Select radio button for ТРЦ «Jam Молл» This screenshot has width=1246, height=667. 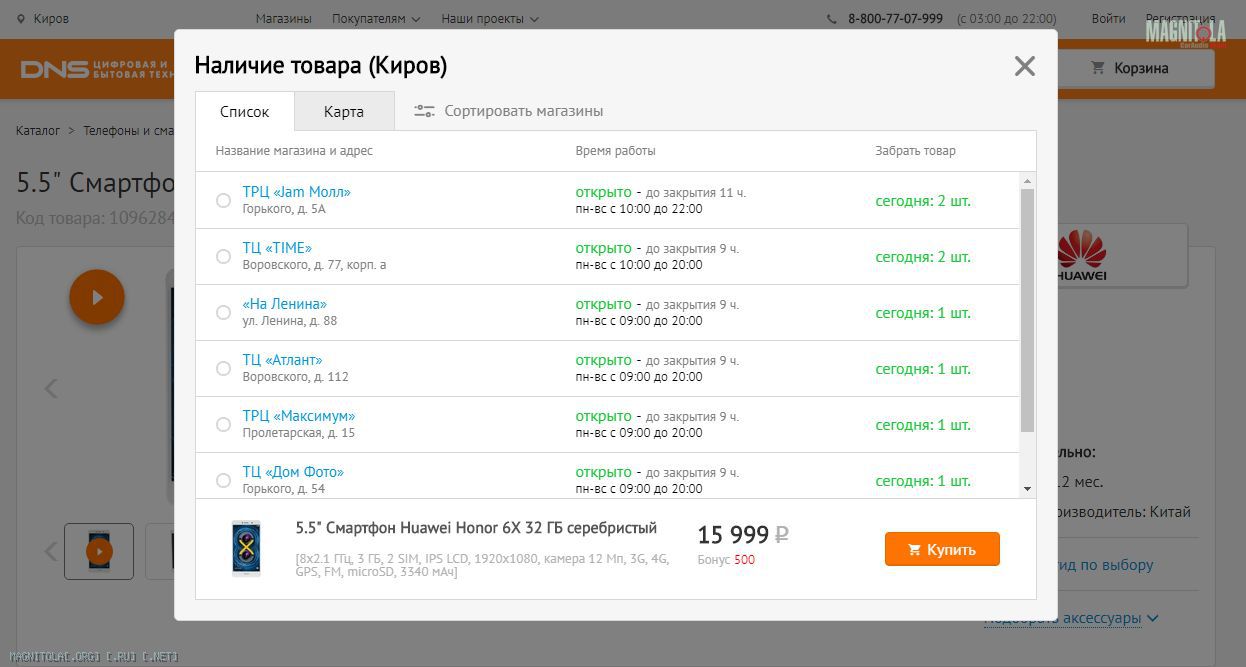tap(224, 200)
